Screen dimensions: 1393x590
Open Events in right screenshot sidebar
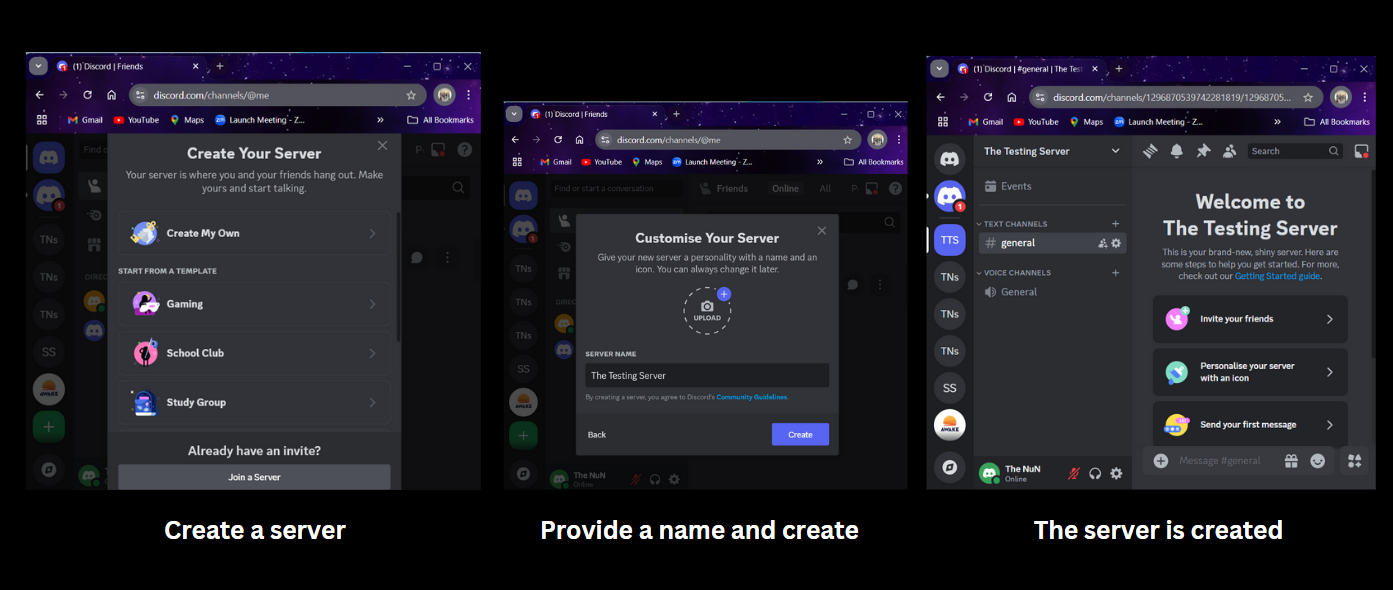click(x=1052, y=186)
